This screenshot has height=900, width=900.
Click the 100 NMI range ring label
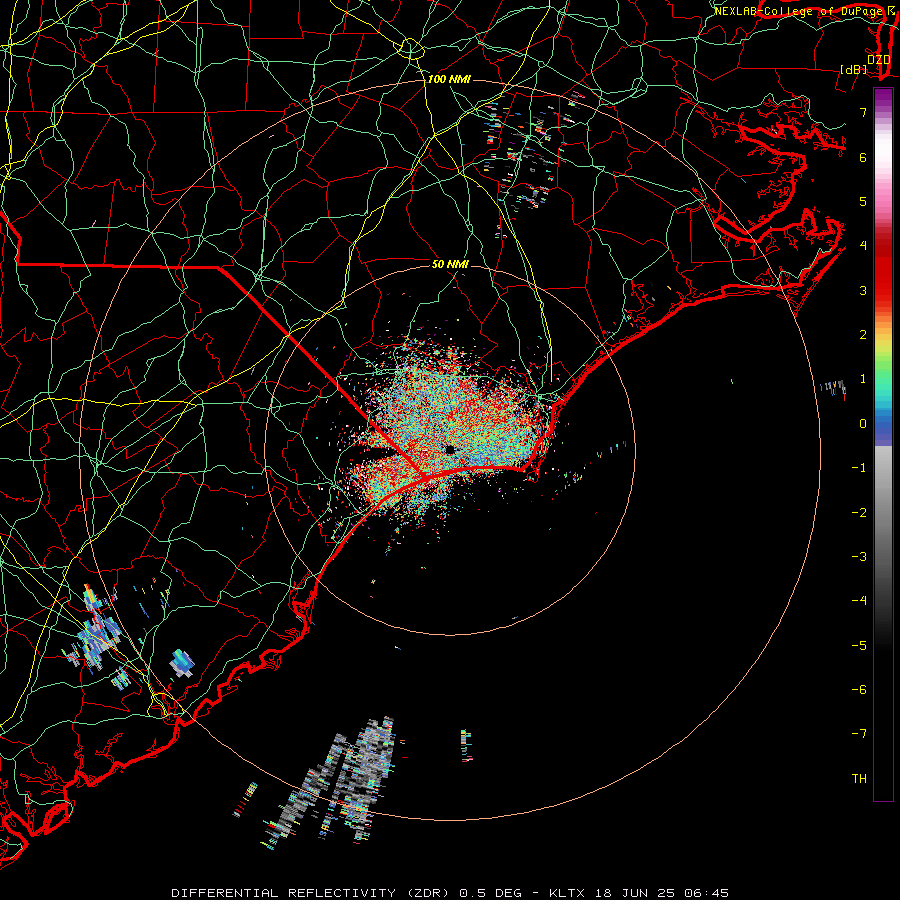(449, 79)
